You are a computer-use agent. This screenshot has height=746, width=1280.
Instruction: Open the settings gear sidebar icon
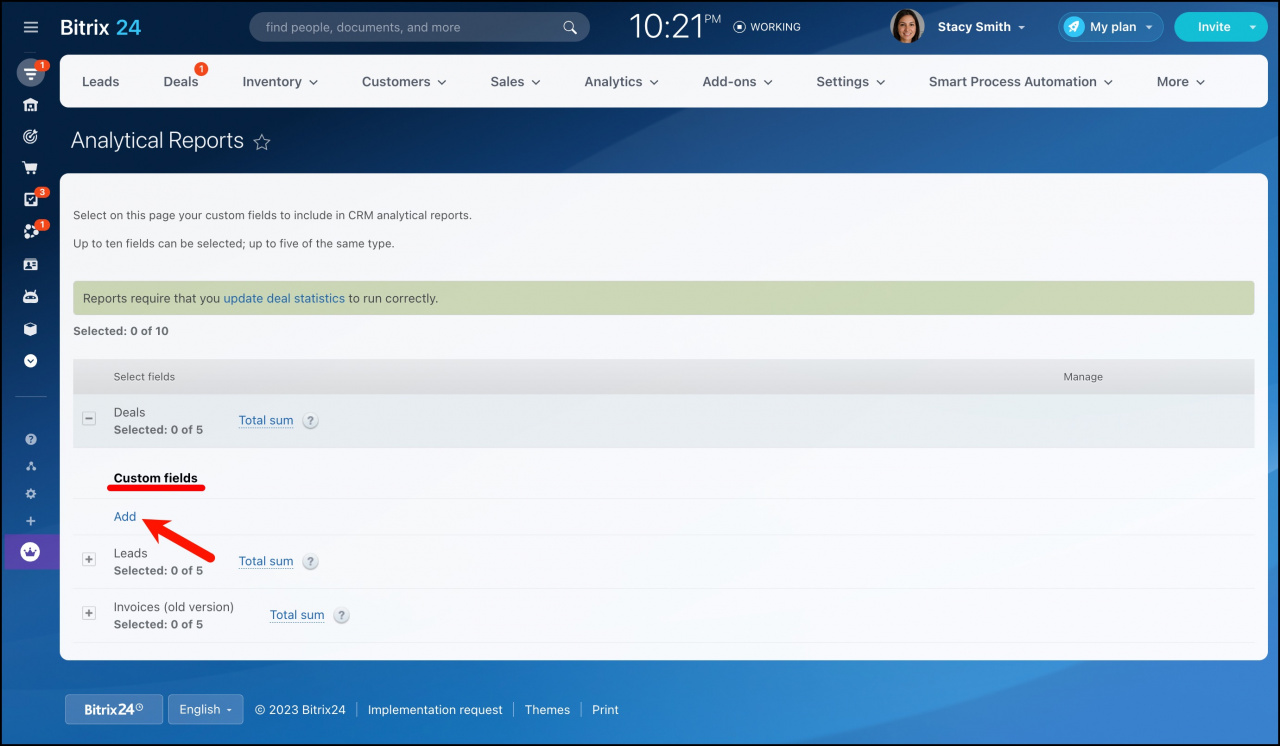30,494
